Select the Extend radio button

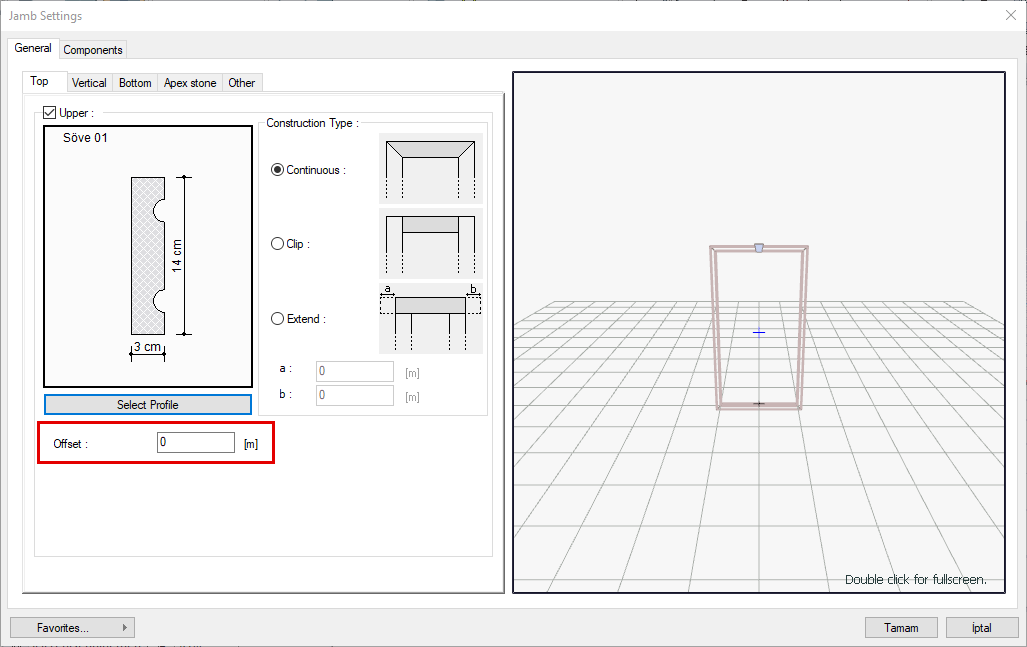(278, 319)
